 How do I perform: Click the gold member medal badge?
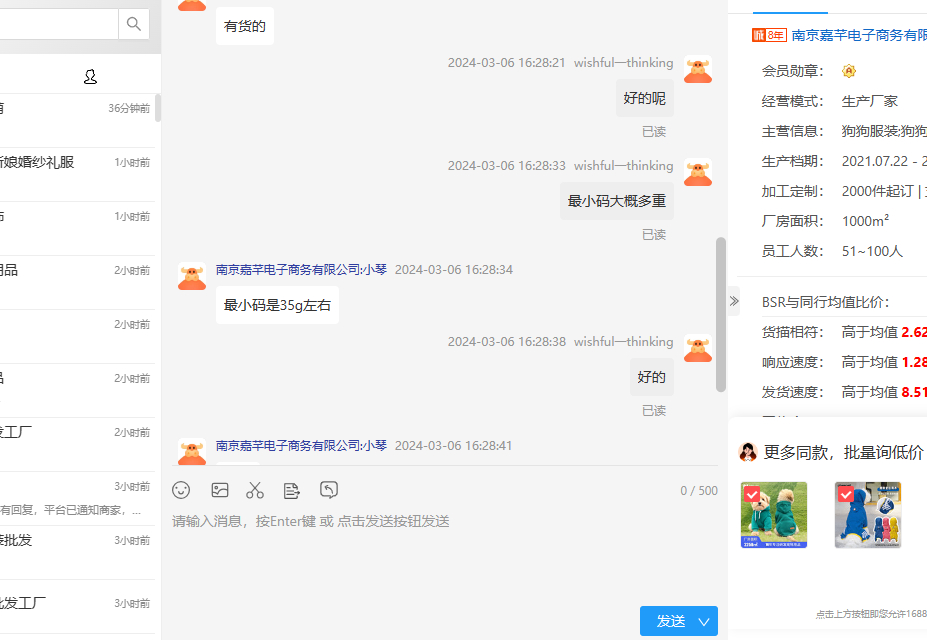[x=849, y=71]
